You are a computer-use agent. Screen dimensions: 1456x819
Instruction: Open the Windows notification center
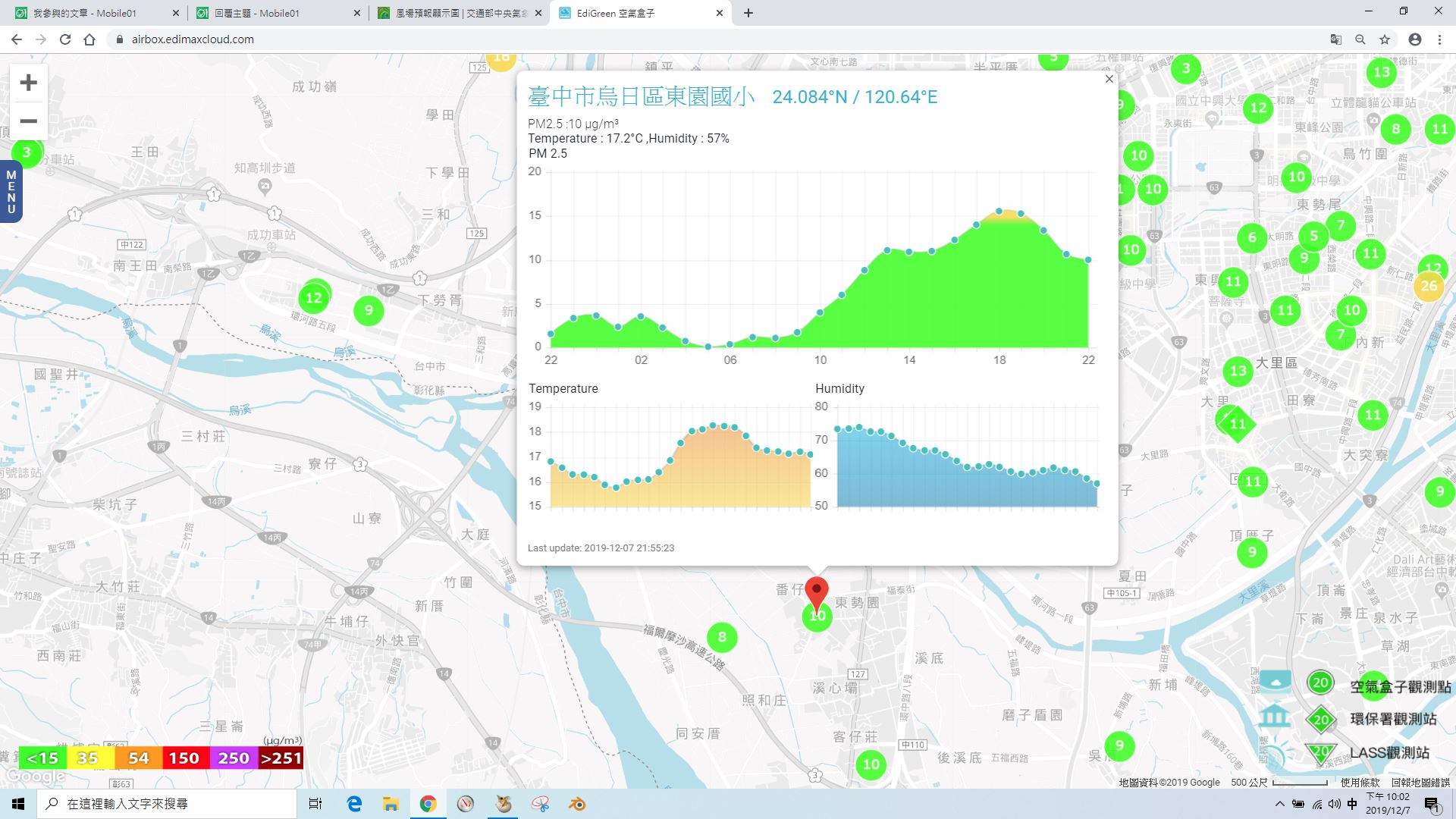[1432, 805]
